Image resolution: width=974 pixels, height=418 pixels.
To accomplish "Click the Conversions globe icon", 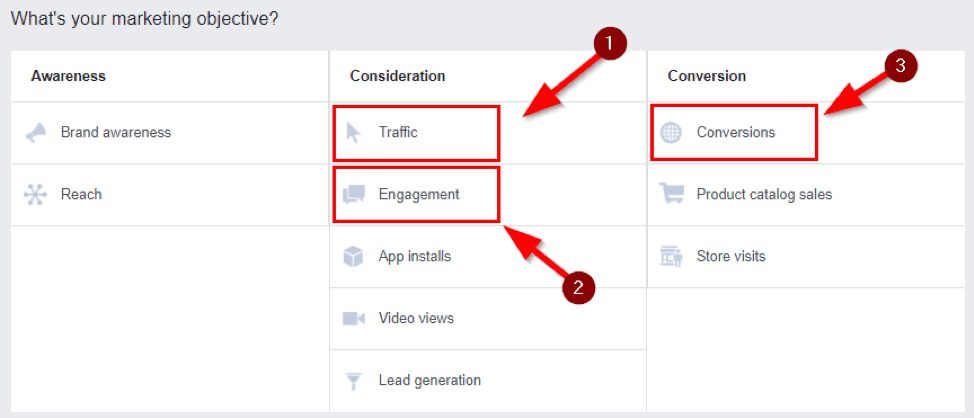I will [x=671, y=133].
